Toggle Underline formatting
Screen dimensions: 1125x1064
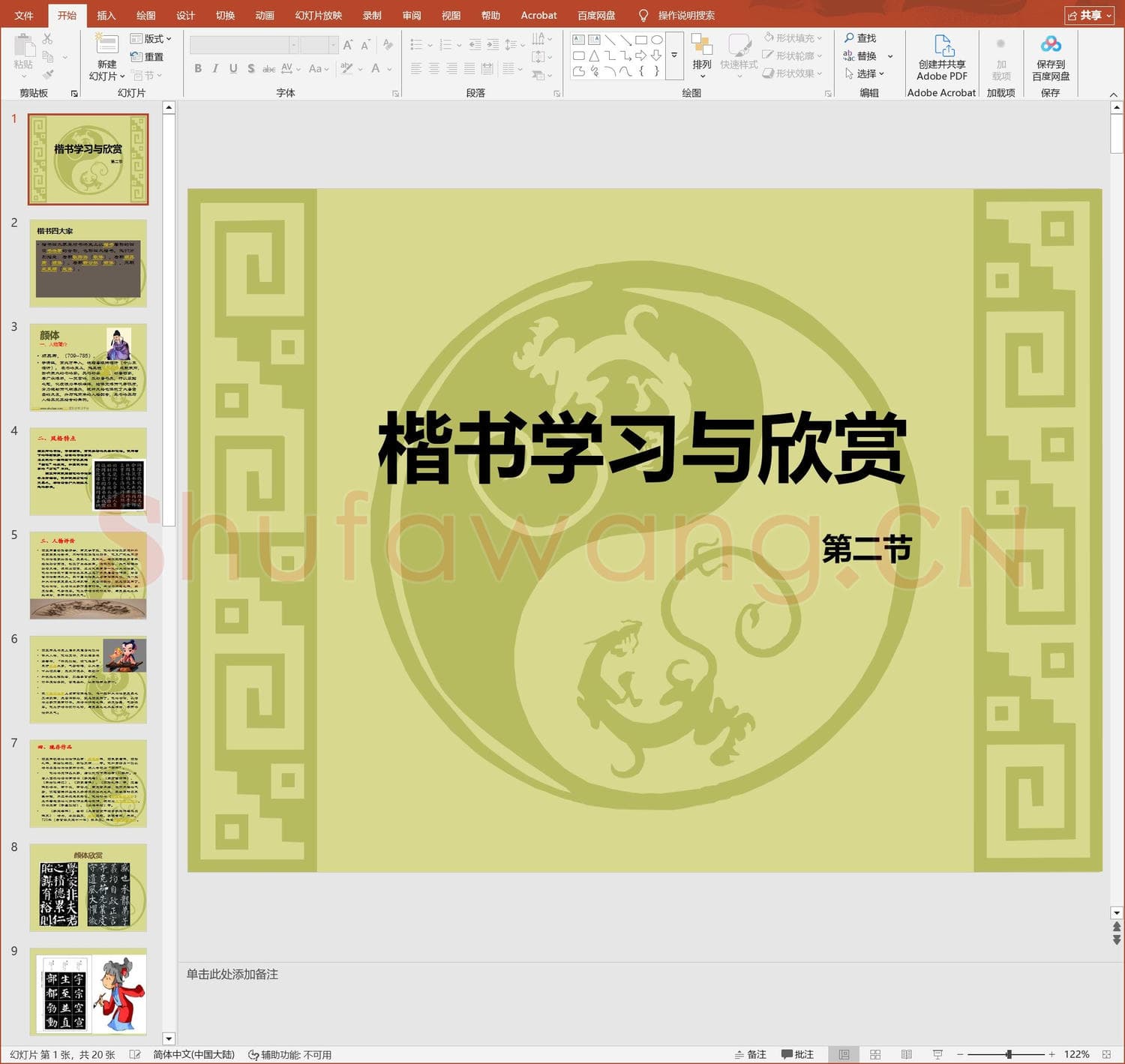pos(233,68)
